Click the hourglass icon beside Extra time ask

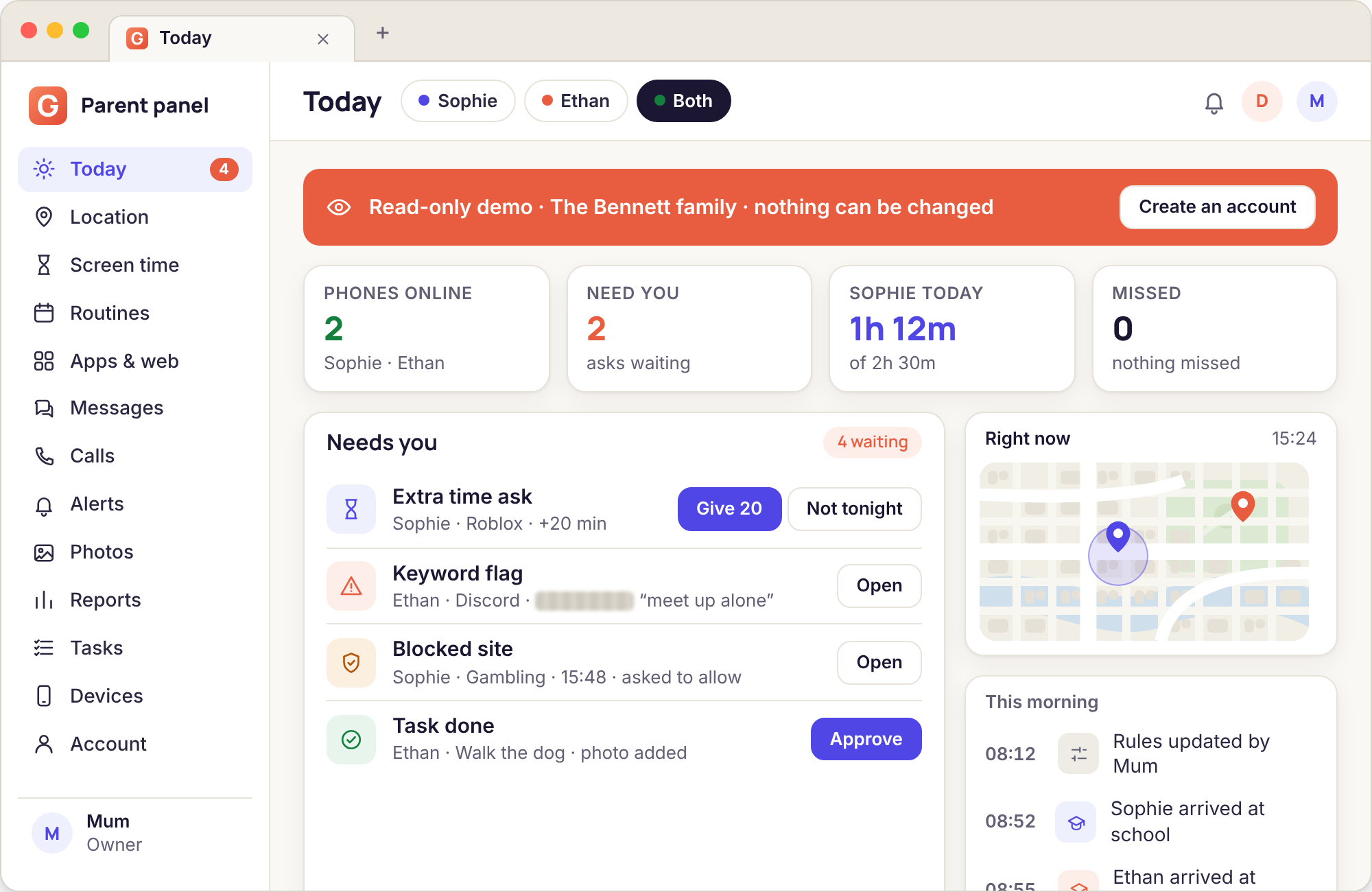(x=351, y=508)
